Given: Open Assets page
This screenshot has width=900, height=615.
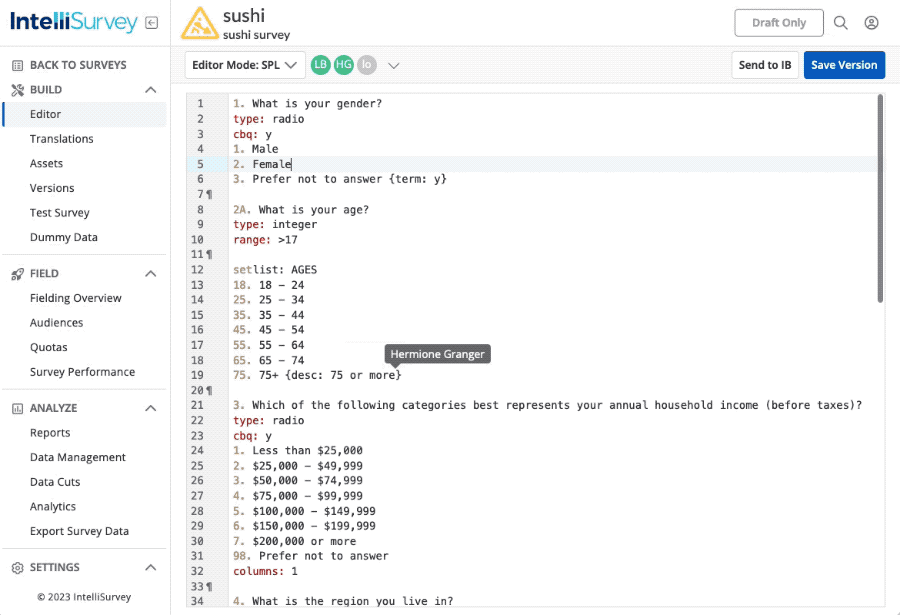Looking at the screenshot, I should (46, 164).
